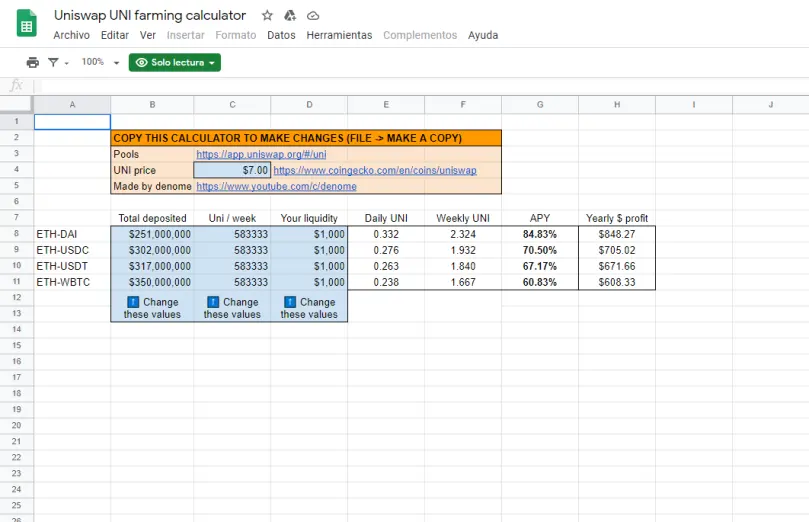Select the Uni / week header cell

coord(232,218)
